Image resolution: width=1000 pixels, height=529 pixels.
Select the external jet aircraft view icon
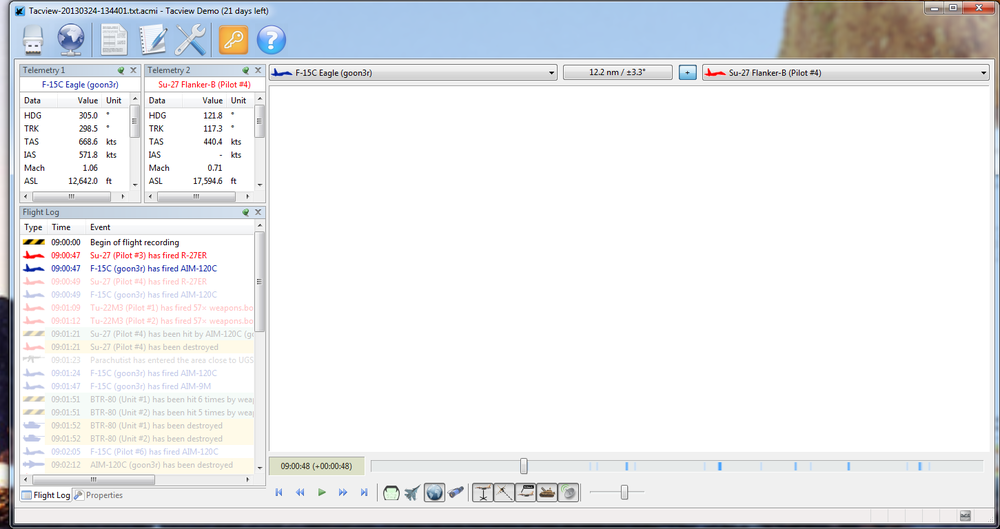[x=413, y=493]
